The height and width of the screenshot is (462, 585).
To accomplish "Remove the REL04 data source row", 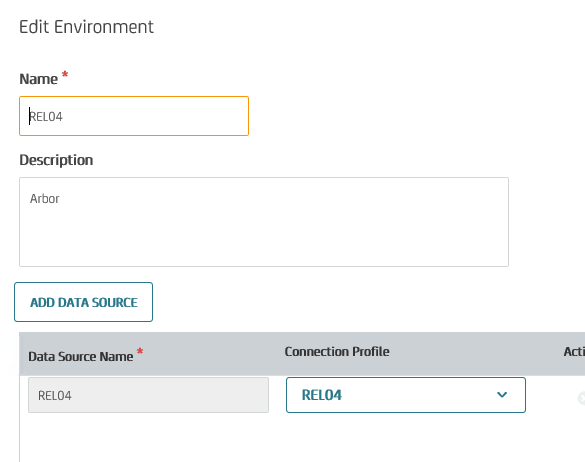I will [x=581, y=398].
